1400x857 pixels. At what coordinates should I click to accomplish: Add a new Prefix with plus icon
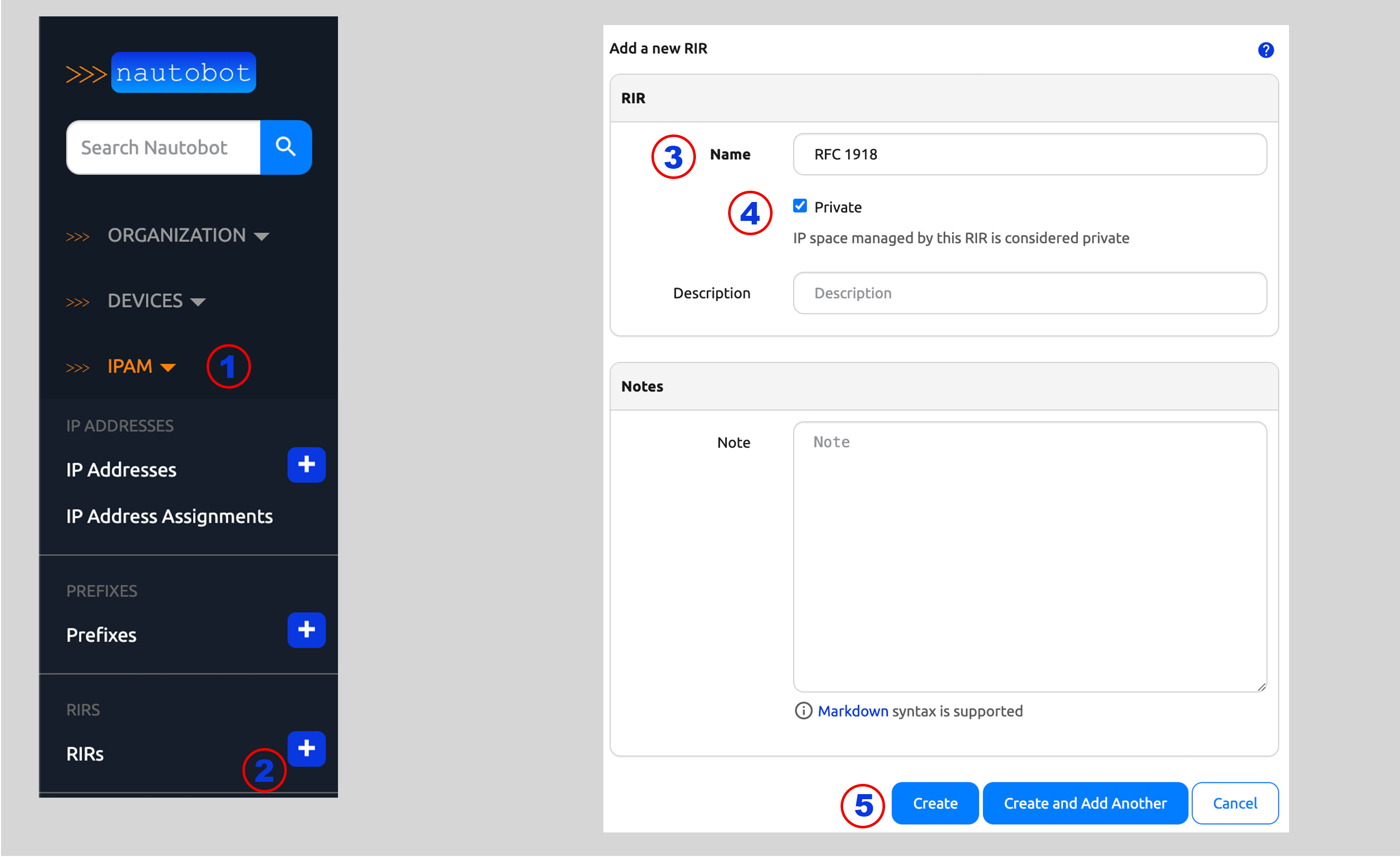click(x=306, y=629)
